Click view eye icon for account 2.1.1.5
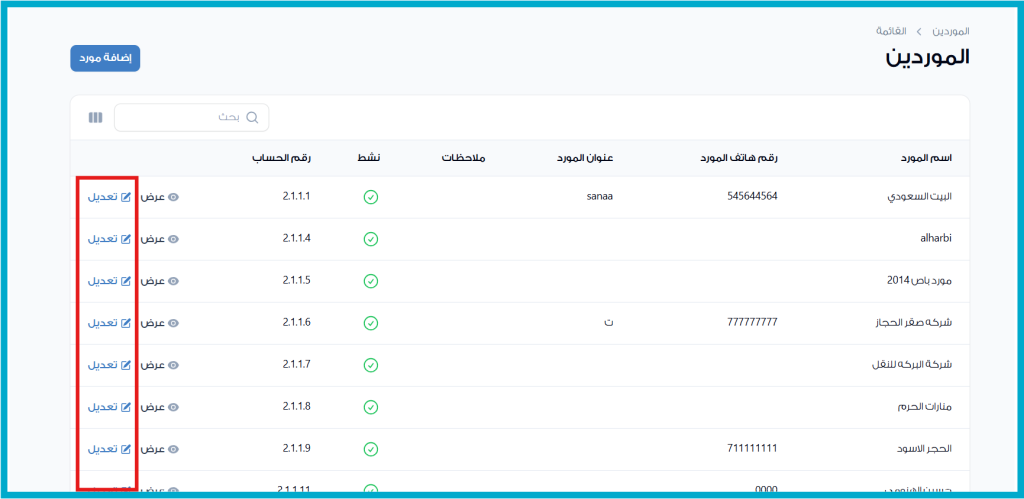 173,281
